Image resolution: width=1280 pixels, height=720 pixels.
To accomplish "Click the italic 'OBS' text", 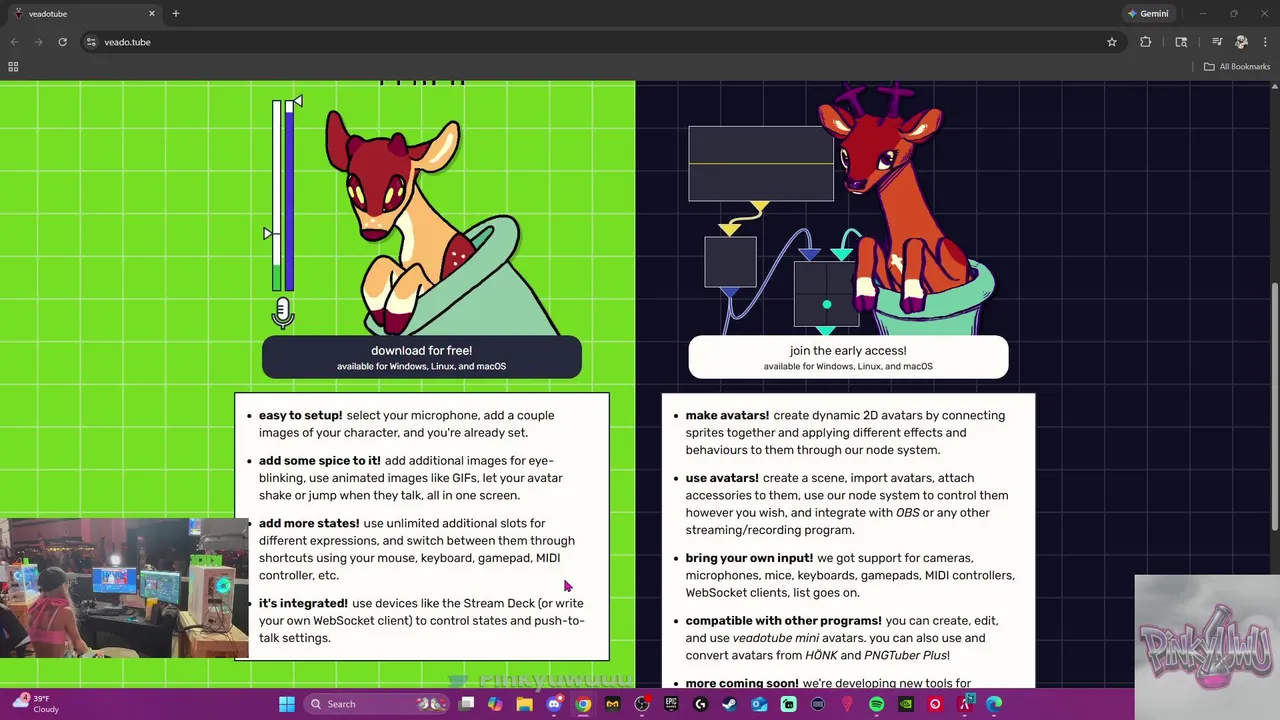I will [907, 513].
